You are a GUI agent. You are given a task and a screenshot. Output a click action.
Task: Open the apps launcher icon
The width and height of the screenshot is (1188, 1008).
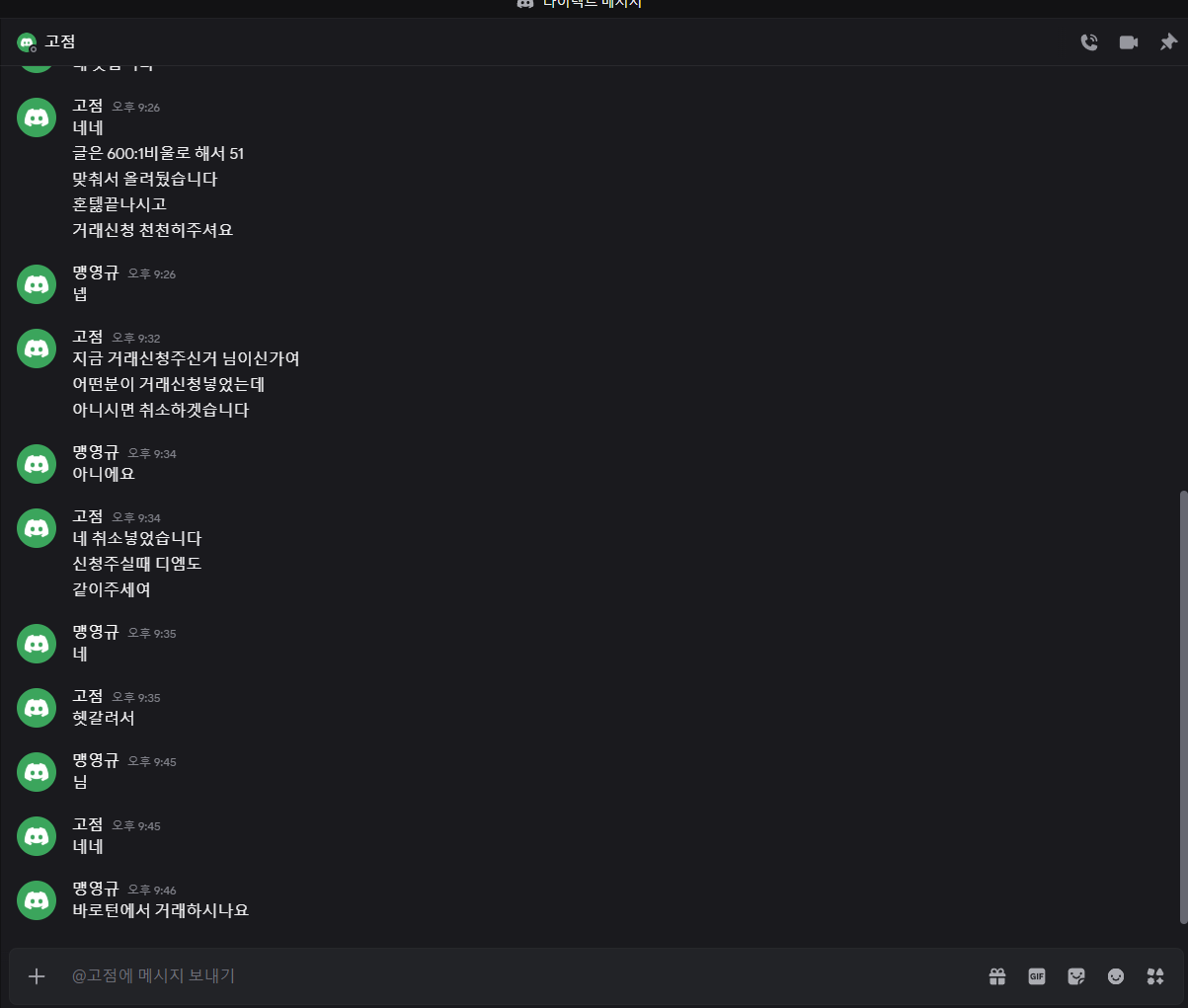point(1155,976)
